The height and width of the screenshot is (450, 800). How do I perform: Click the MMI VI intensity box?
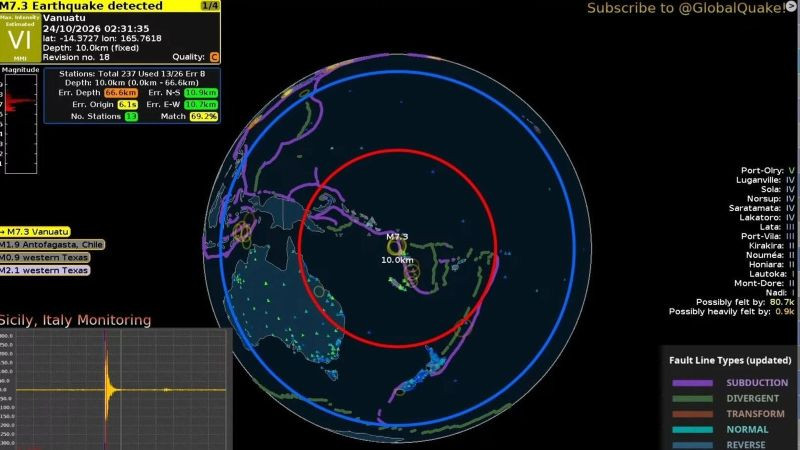coord(20,39)
